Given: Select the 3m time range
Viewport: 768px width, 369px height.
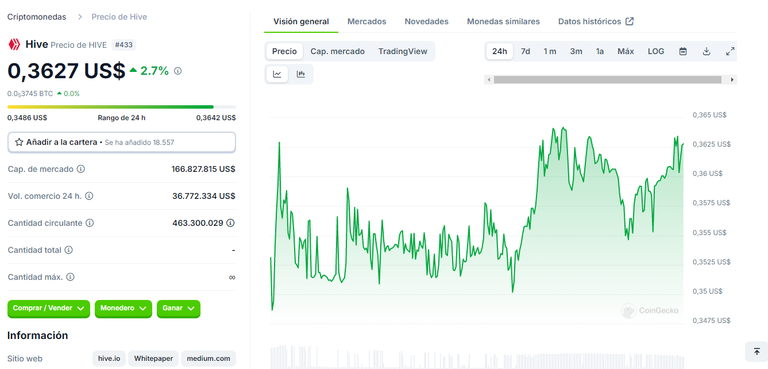Looking at the screenshot, I should [x=576, y=51].
